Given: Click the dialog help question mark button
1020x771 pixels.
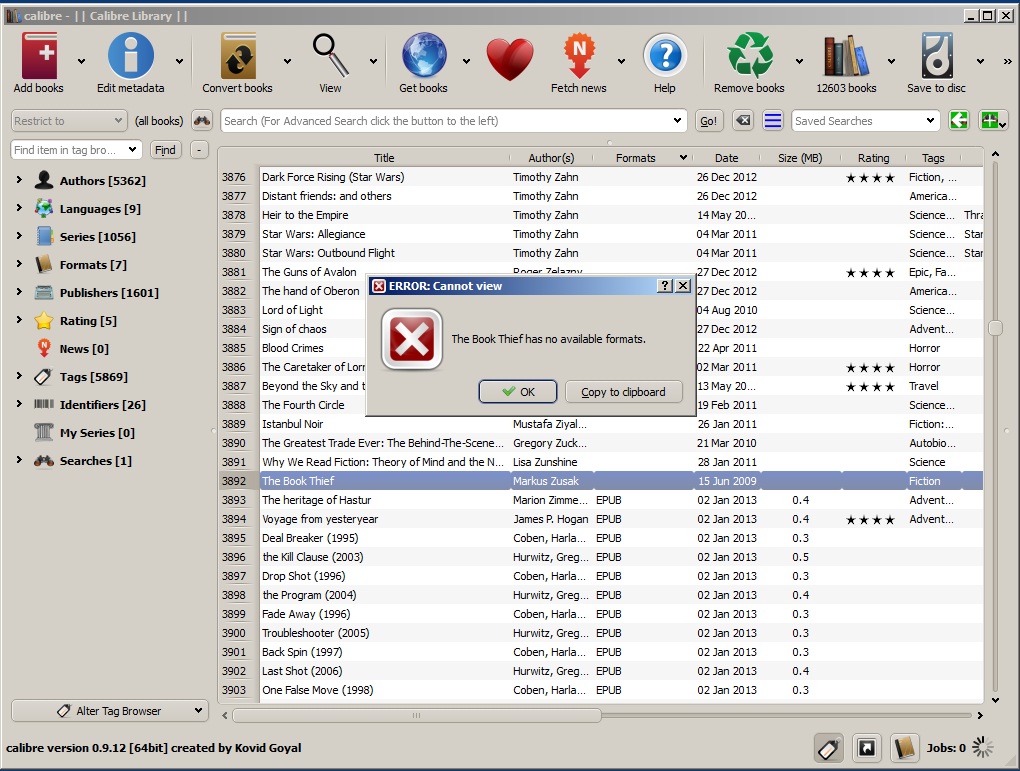Looking at the screenshot, I should coord(665,286).
